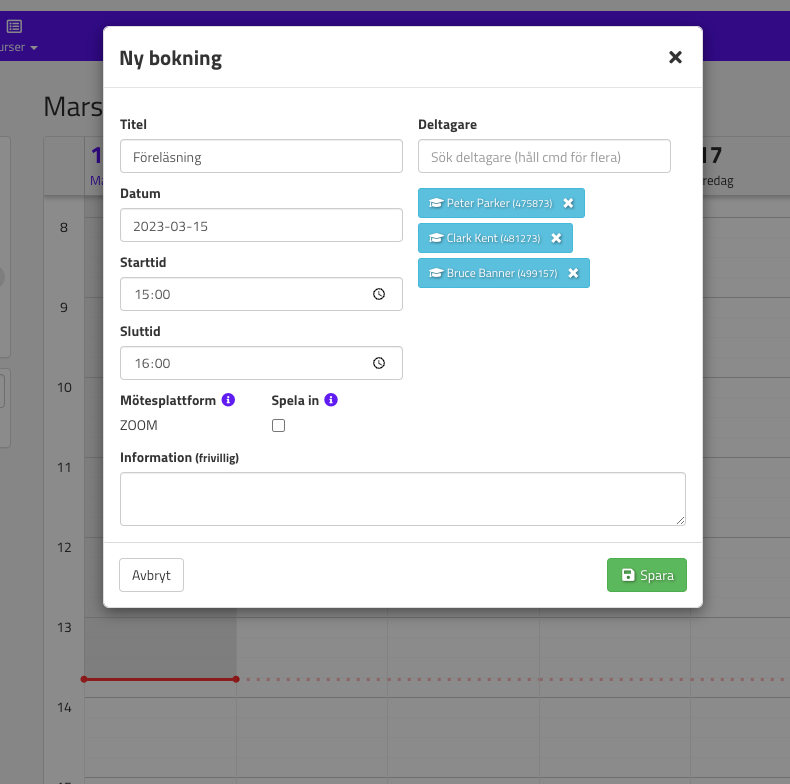Click the Datum field
Screen dimensions: 790x784
pyautogui.click(x=260, y=226)
